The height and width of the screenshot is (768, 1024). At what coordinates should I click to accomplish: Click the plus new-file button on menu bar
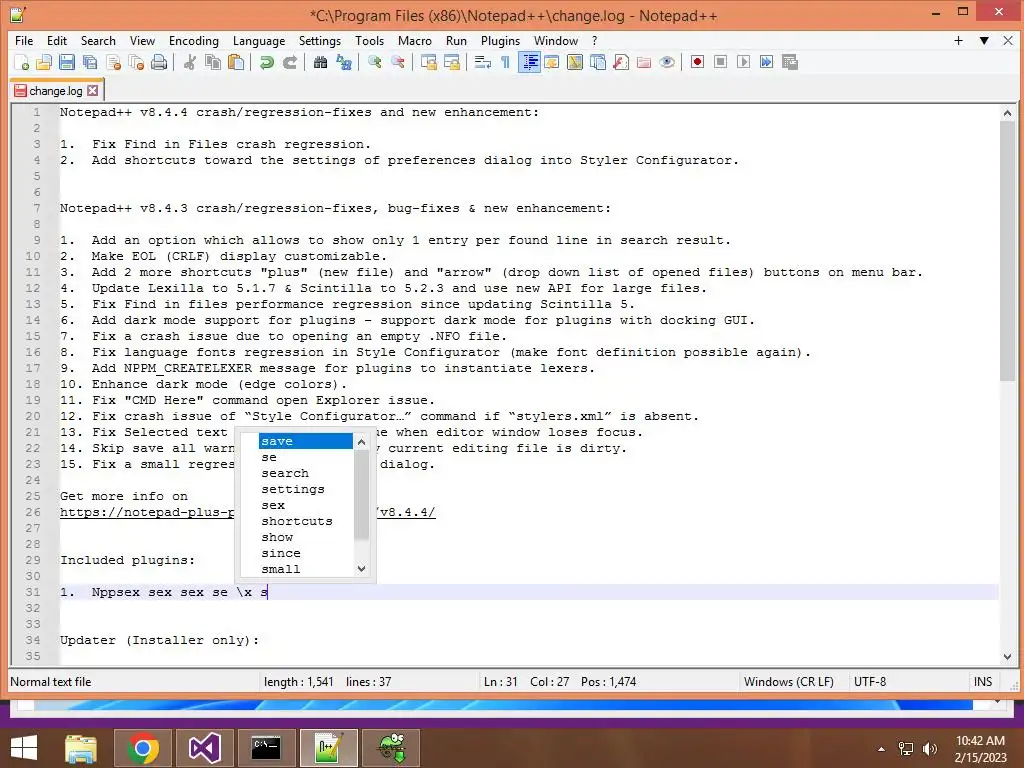pos(958,40)
